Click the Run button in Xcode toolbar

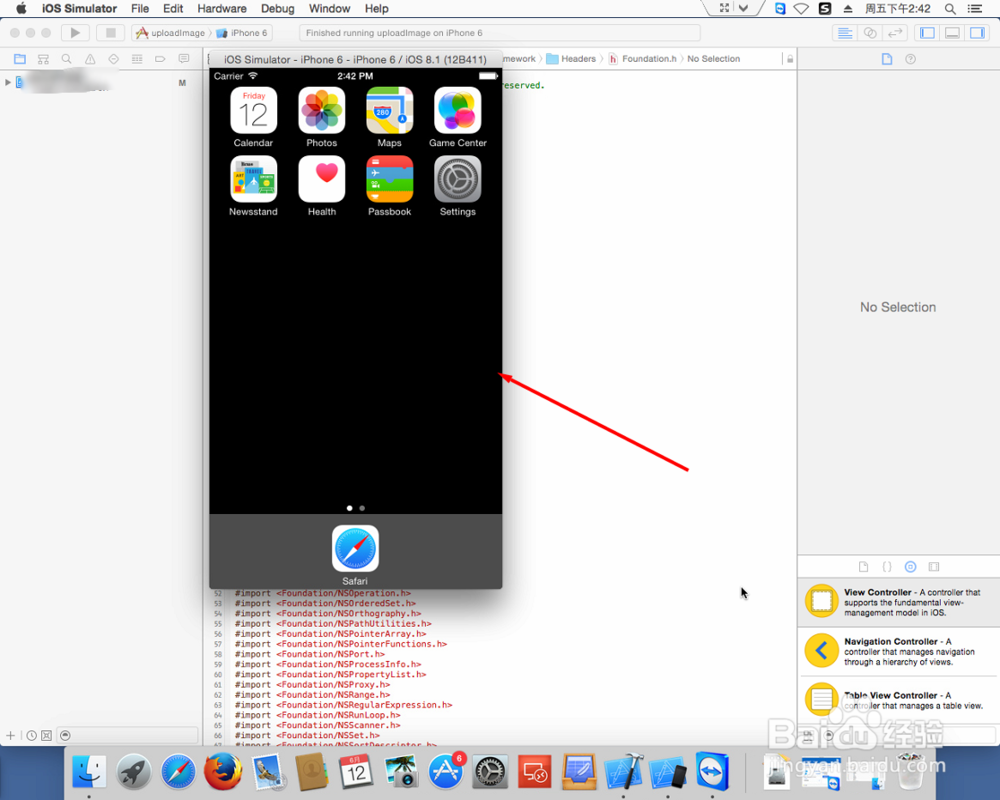coord(75,32)
